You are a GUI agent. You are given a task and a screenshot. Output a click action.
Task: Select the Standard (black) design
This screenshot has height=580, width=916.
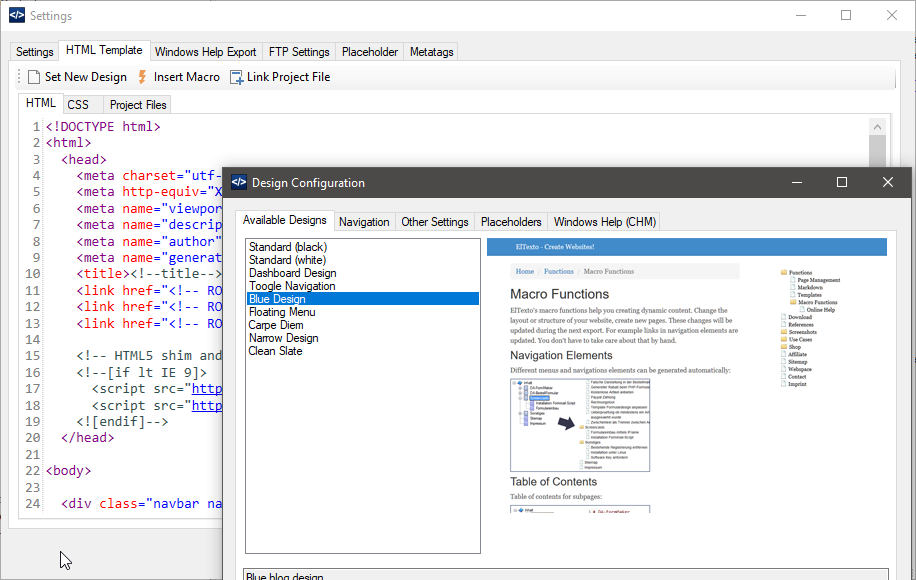tap(363, 247)
